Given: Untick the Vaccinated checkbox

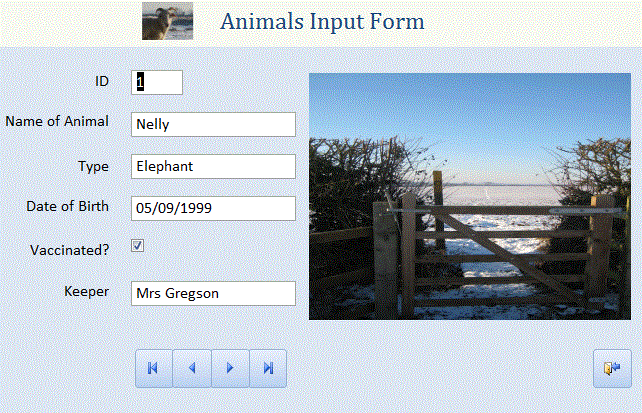Looking at the screenshot, I should coord(138,245).
